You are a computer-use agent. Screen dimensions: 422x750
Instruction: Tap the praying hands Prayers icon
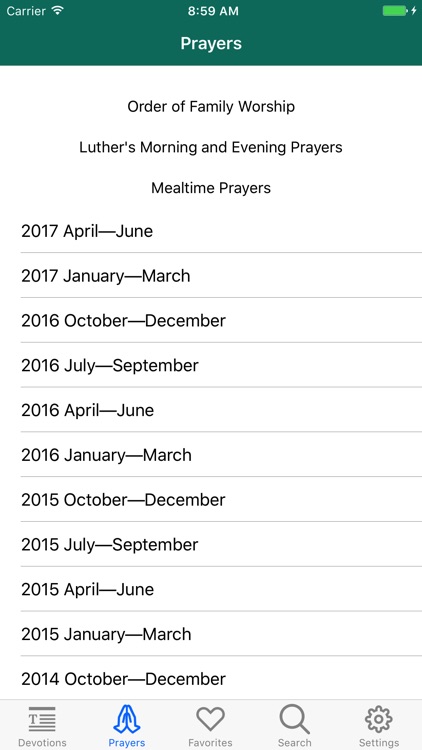point(127,719)
